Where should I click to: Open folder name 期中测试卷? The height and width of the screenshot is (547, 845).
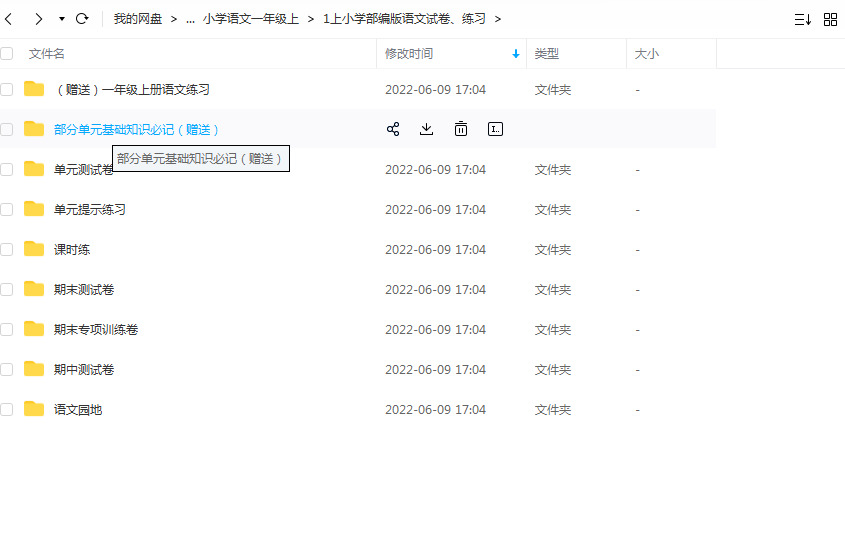tap(84, 369)
